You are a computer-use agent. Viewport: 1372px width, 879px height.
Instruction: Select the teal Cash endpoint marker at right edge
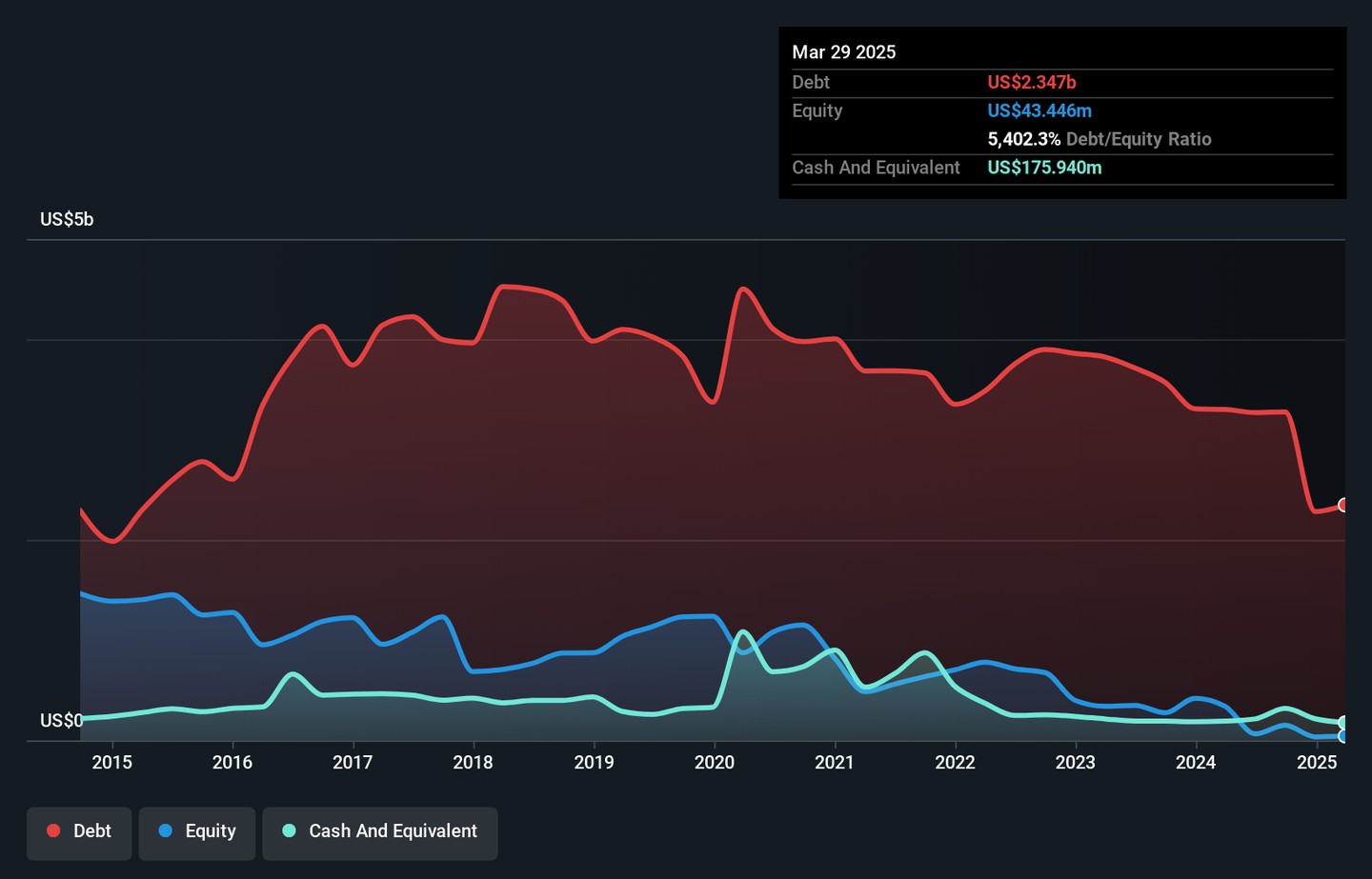[x=1343, y=723]
